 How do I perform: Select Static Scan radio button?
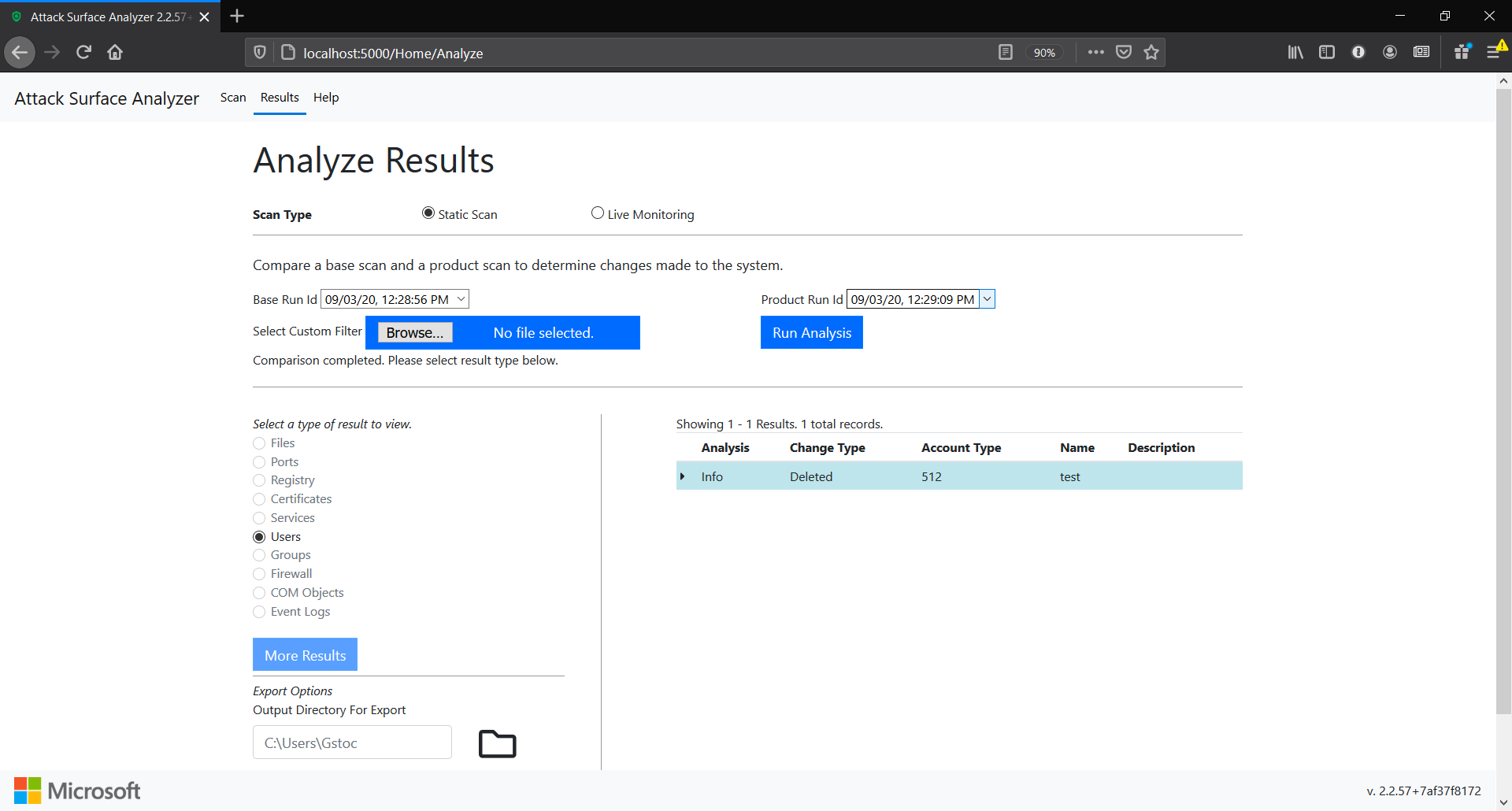click(428, 213)
